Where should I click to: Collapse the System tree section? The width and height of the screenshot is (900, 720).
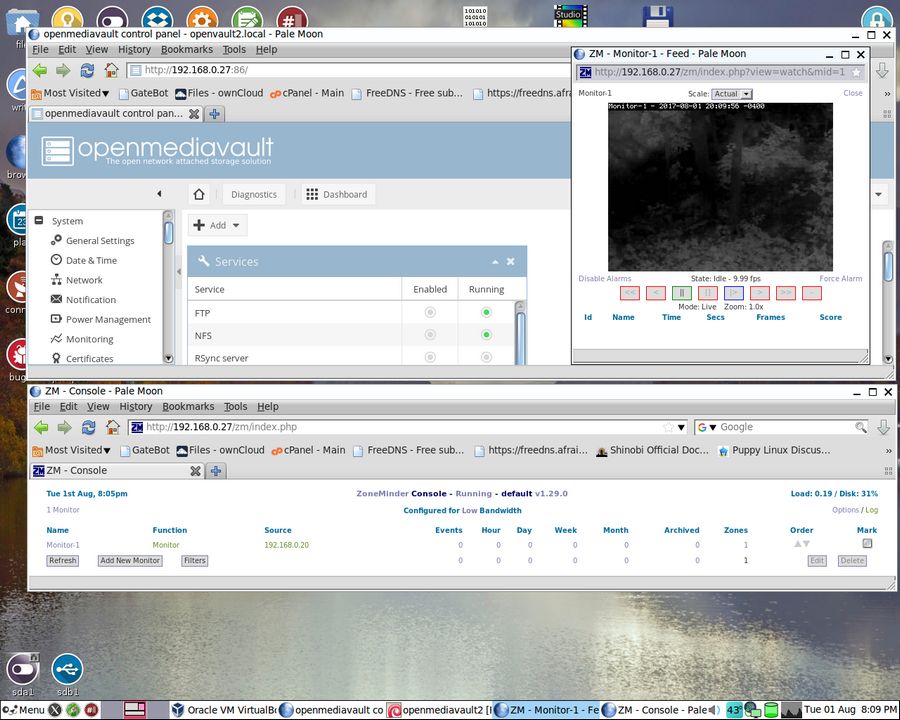pos(39,220)
